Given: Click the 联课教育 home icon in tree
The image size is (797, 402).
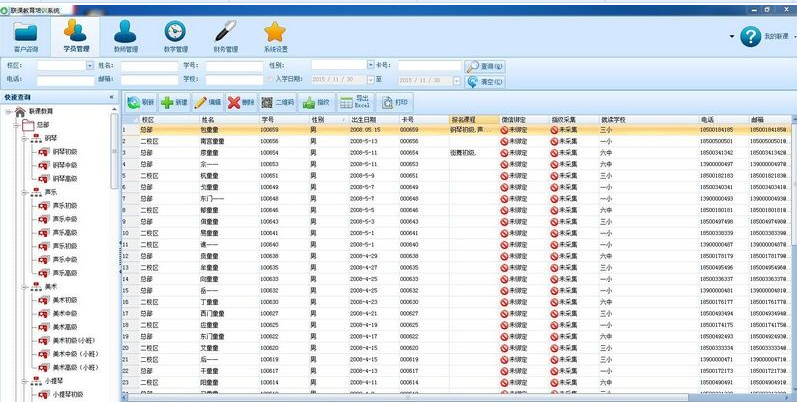Looking at the screenshot, I should (x=20, y=111).
